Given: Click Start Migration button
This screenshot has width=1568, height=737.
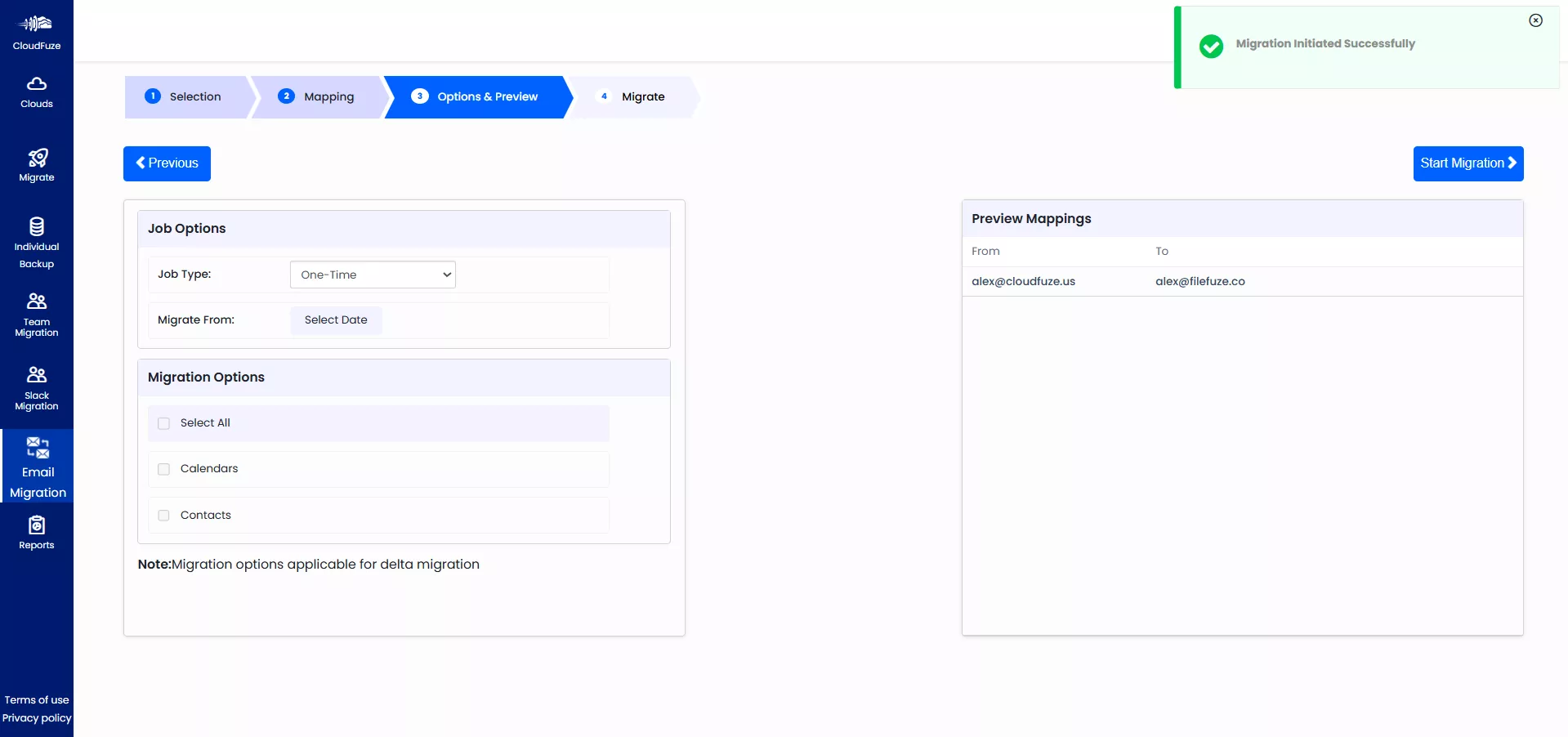Looking at the screenshot, I should click(x=1468, y=163).
